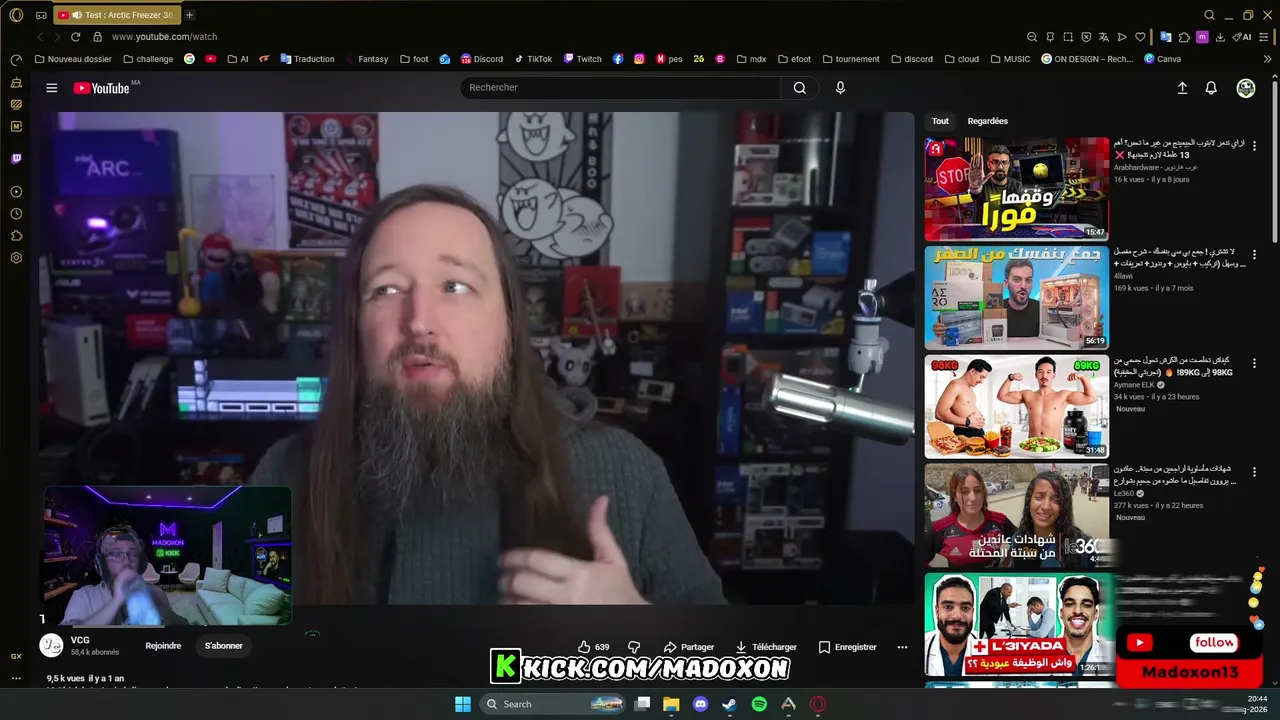
Task: Open Steam from the taskbar
Action: [x=730, y=704]
